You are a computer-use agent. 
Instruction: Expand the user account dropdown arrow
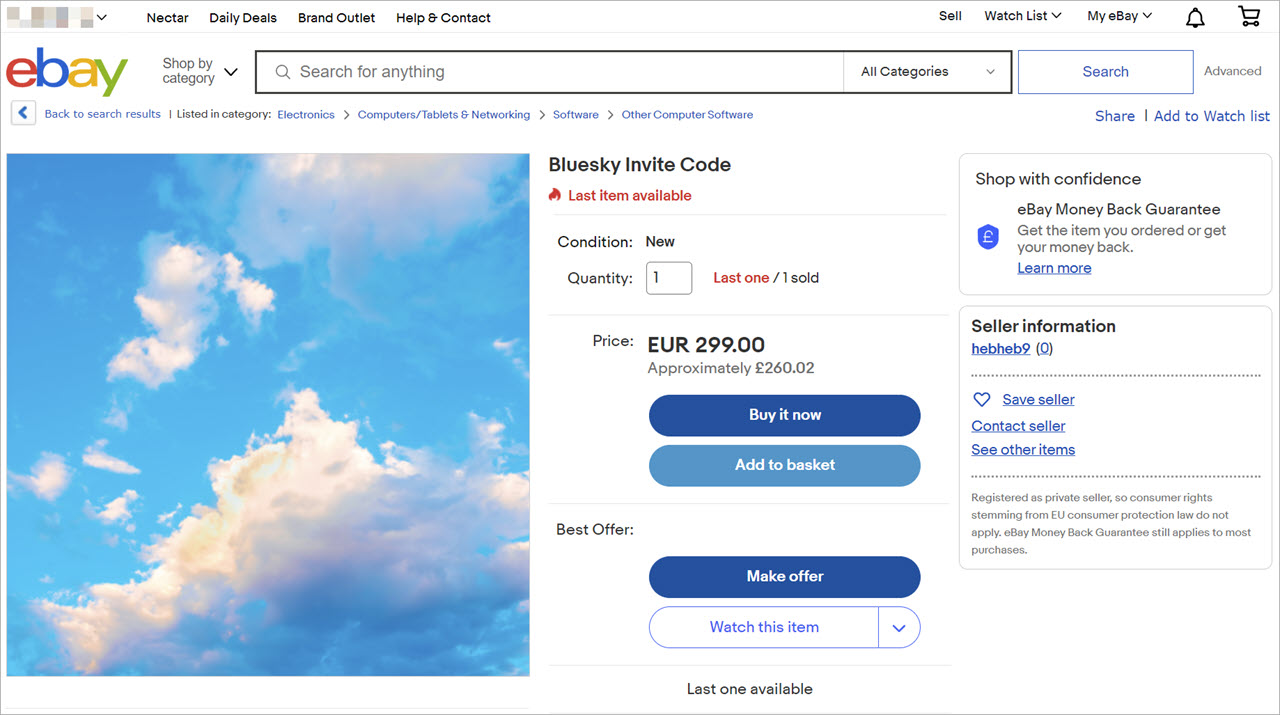pyautogui.click(x=101, y=17)
